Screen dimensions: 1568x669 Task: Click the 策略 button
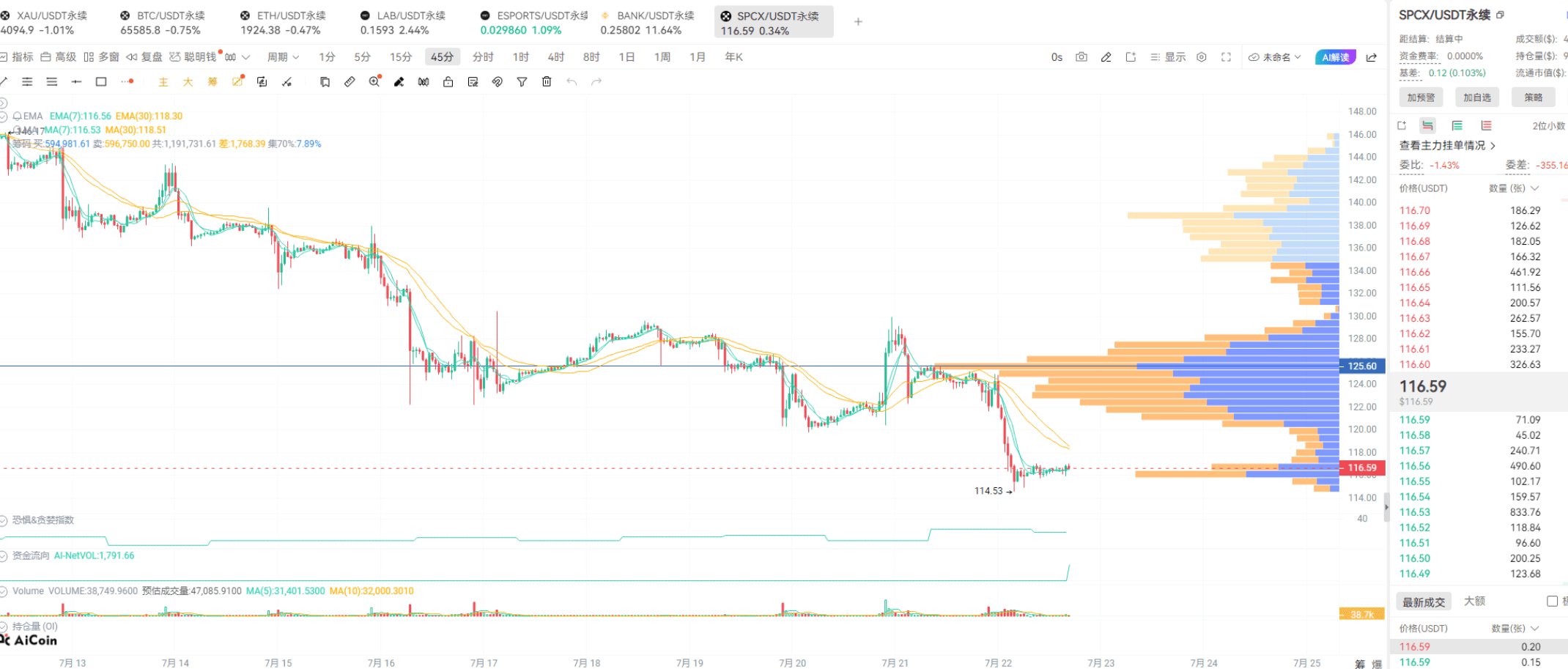[x=1534, y=97]
